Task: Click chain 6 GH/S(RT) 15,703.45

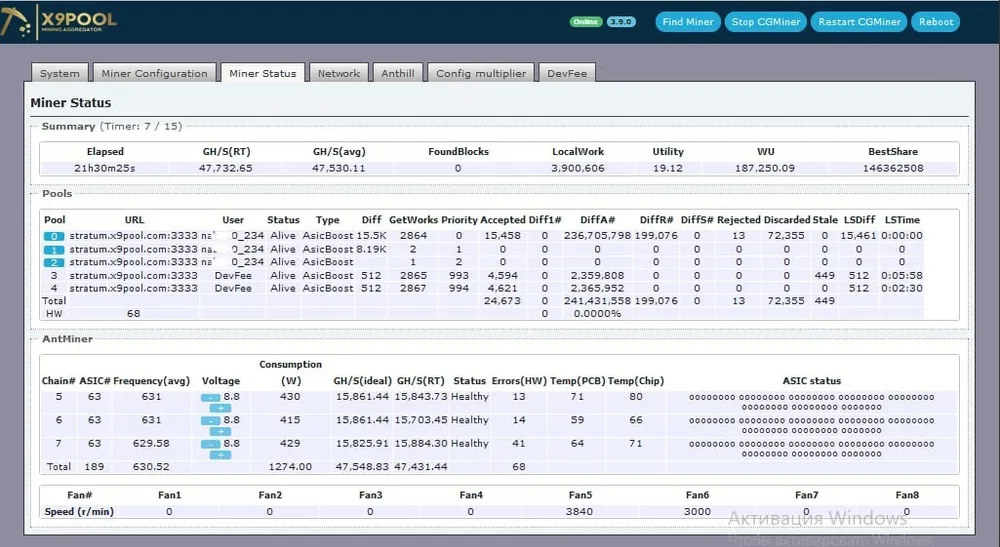Action: pos(421,420)
